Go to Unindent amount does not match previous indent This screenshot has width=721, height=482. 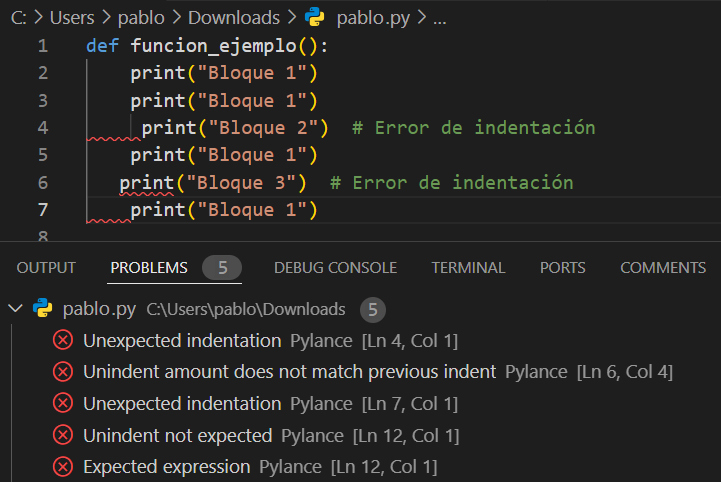coord(290,372)
